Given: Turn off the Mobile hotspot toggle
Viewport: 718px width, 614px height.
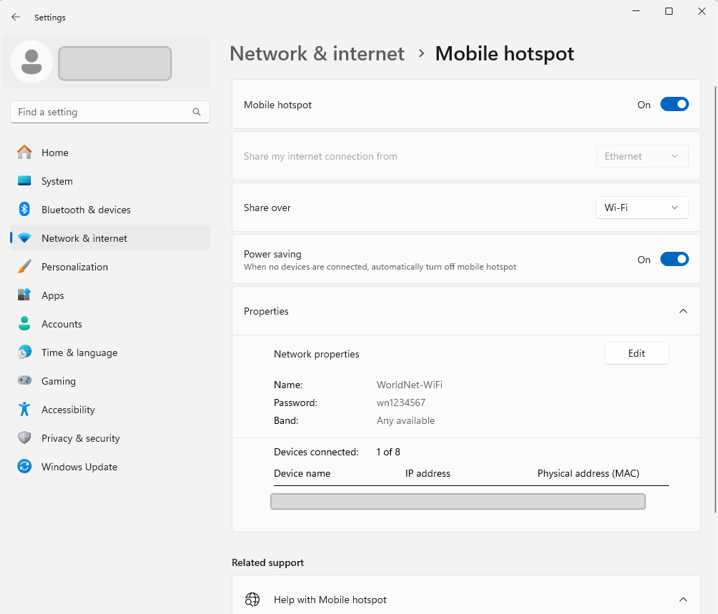Looking at the screenshot, I should pyautogui.click(x=674, y=104).
